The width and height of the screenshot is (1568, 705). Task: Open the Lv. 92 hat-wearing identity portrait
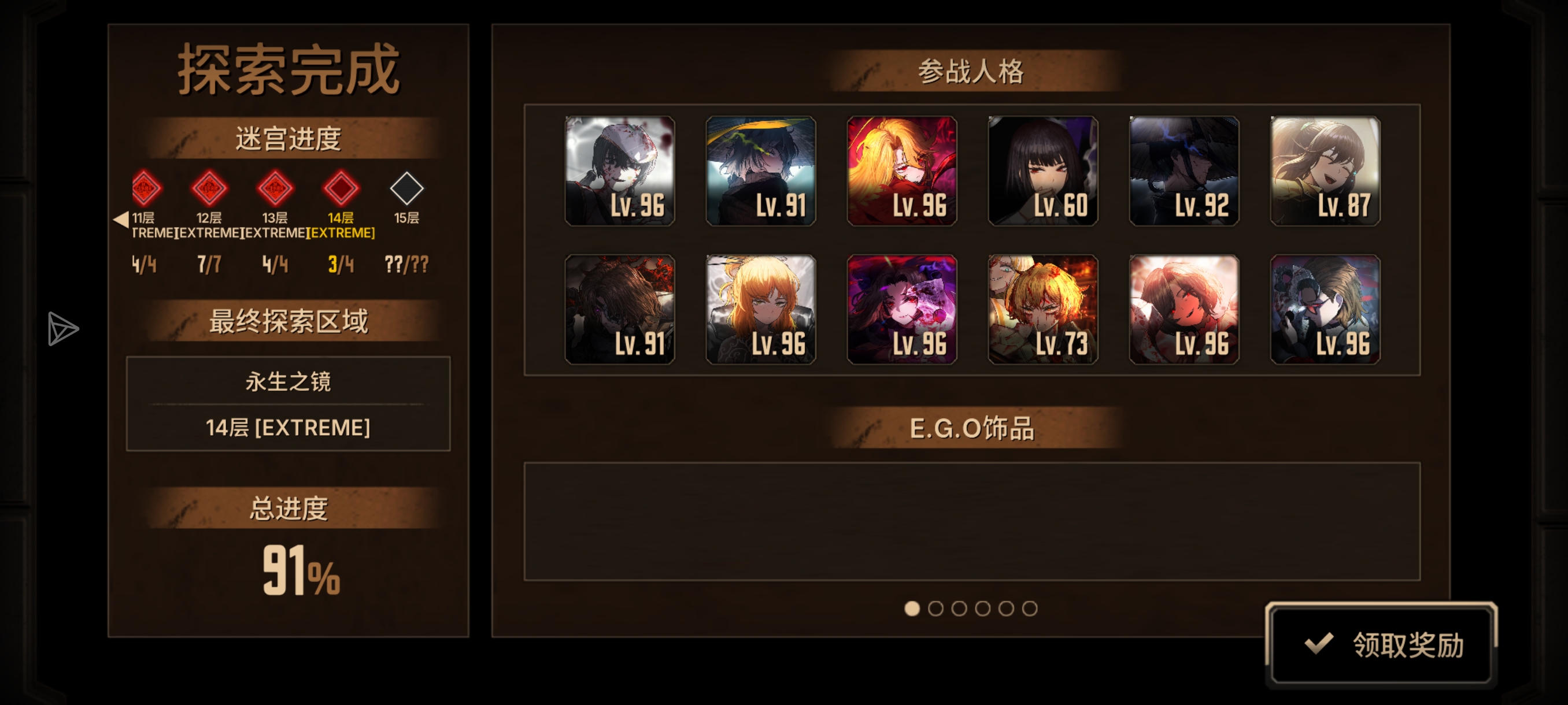[1184, 171]
